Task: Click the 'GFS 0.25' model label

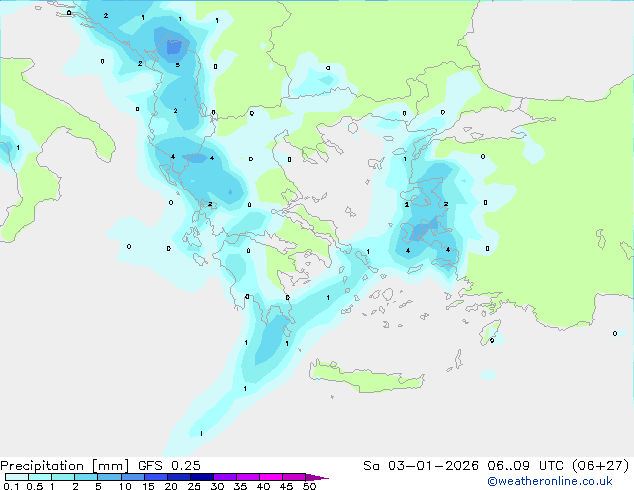Action: (169, 466)
